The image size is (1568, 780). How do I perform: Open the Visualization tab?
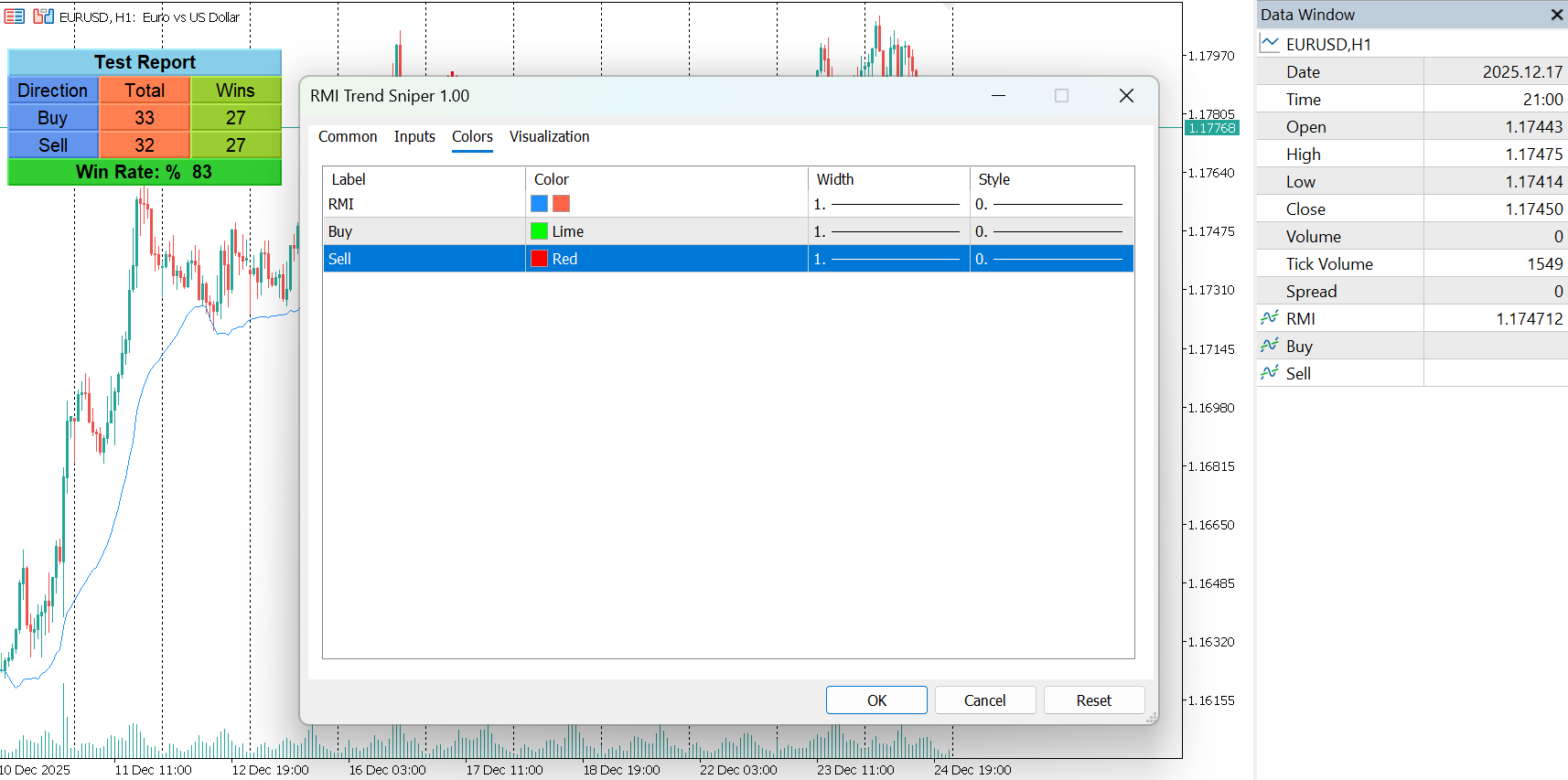[549, 136]
